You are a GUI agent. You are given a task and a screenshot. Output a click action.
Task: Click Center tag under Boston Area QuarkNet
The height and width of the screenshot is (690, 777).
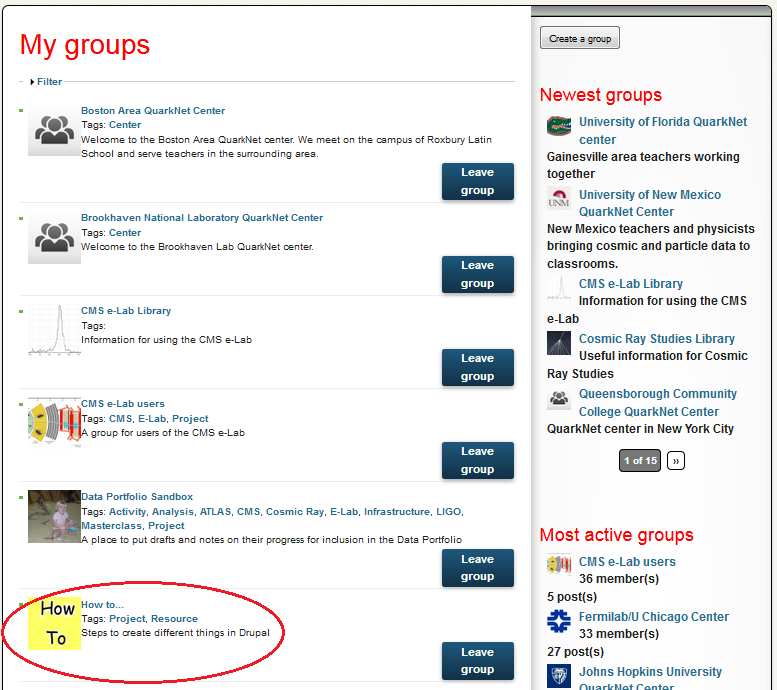coord(125,125)
